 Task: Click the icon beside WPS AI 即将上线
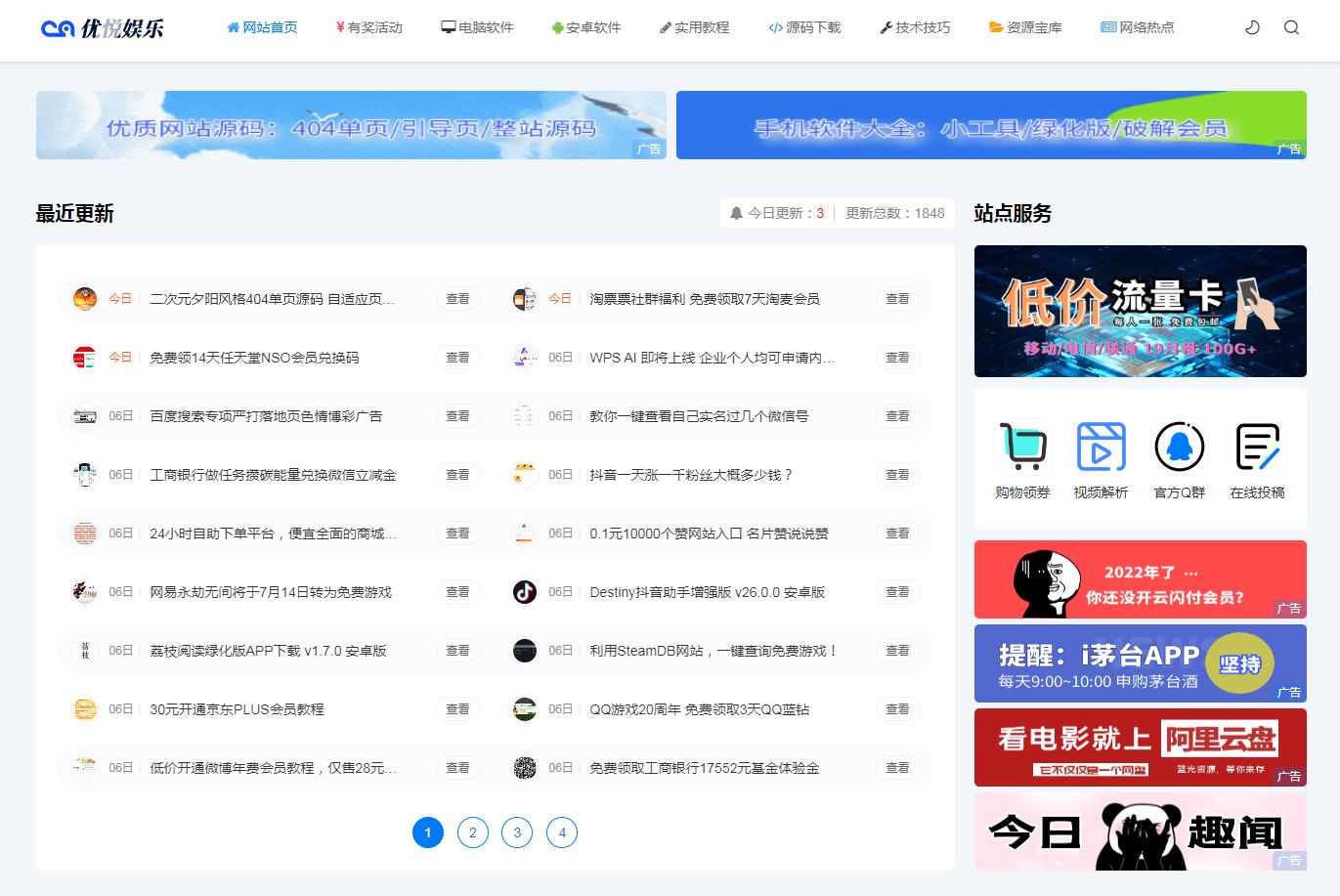(525, 358)
